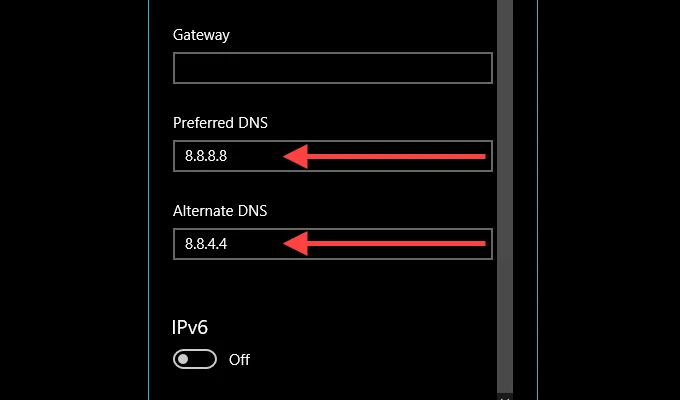Click the dialog's left teal border line
The width and height of the screenshot is (680, 400).
click(148, 200)
